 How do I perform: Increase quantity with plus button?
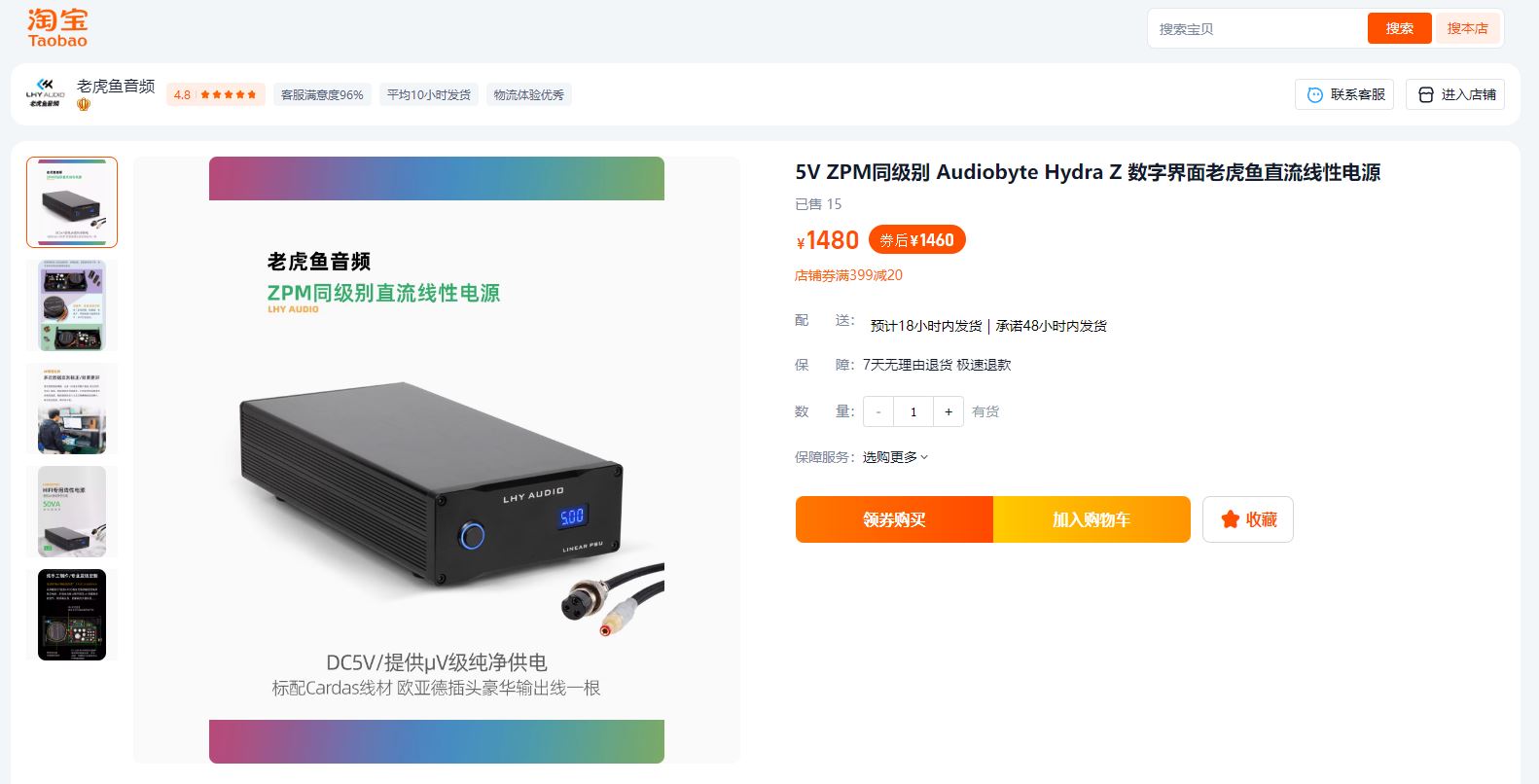(948, 411)
